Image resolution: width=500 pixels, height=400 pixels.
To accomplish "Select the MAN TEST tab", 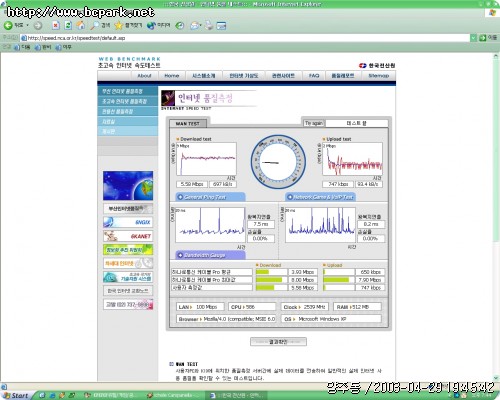I will [x=188, y=123].
